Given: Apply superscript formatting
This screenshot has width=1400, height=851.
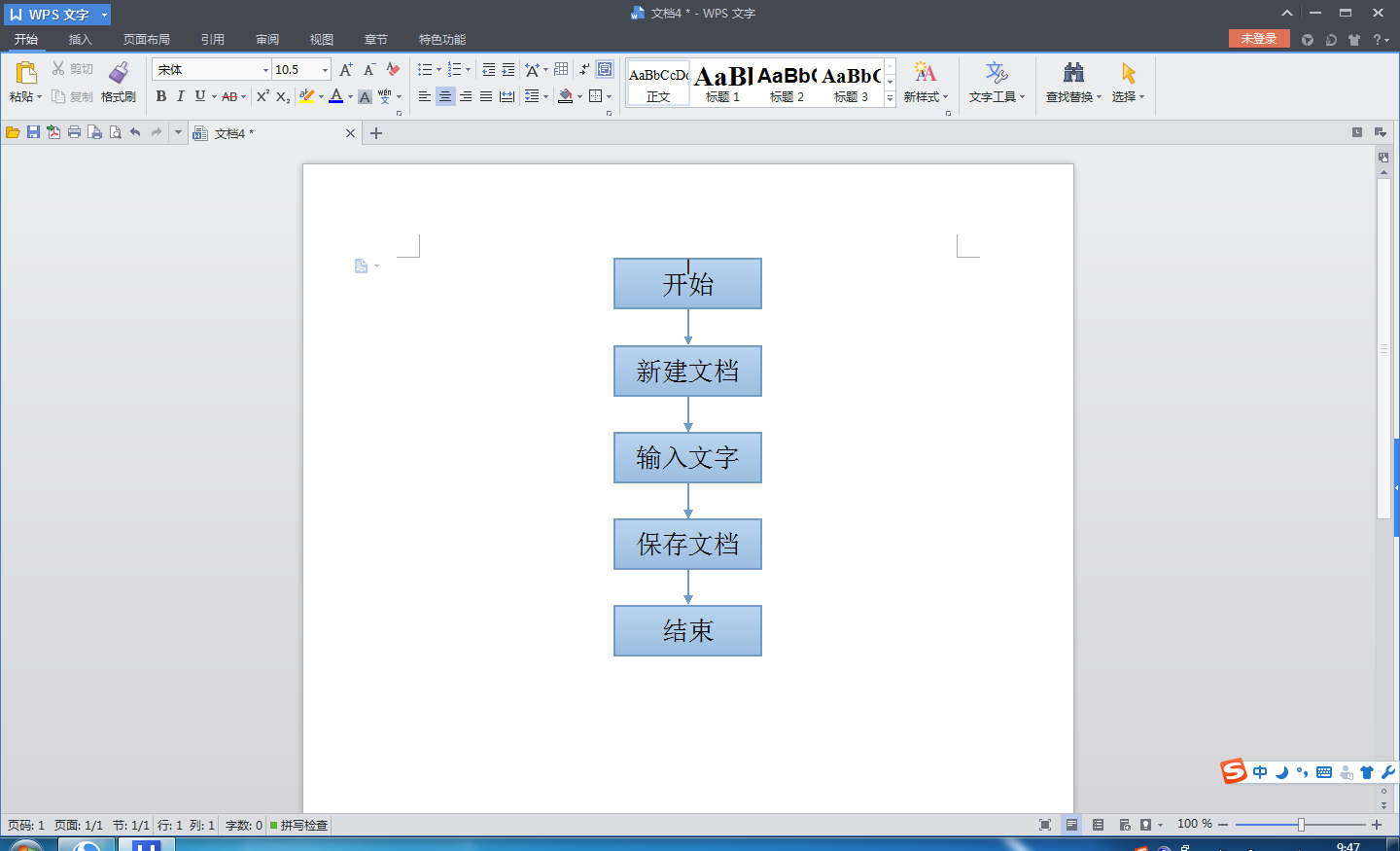Looking at the screenshot, I should (262, 96).
